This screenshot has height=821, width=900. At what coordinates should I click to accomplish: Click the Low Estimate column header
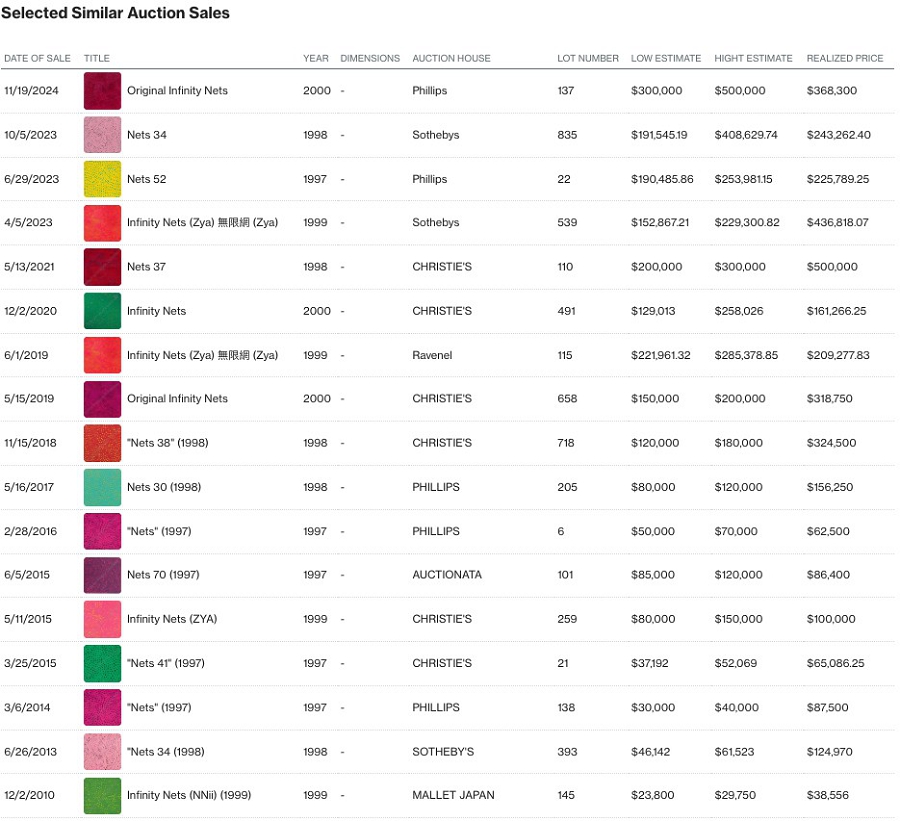coord(666,58)
